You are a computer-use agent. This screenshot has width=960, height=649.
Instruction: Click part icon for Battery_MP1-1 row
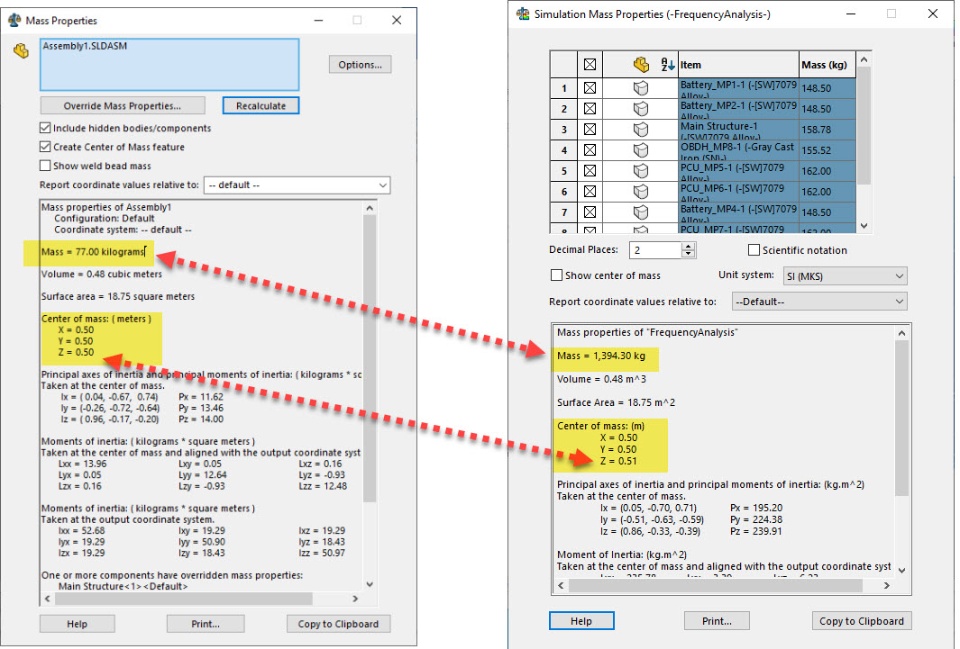click(x=640, y=88)
